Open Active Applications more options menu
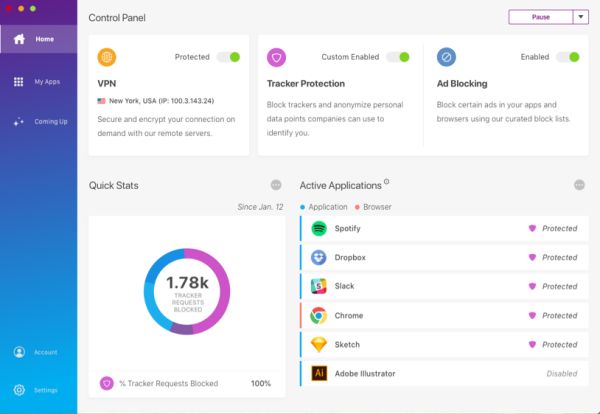Screen dimensions: 600x414 pyautogui.click(x=579, y=185)
